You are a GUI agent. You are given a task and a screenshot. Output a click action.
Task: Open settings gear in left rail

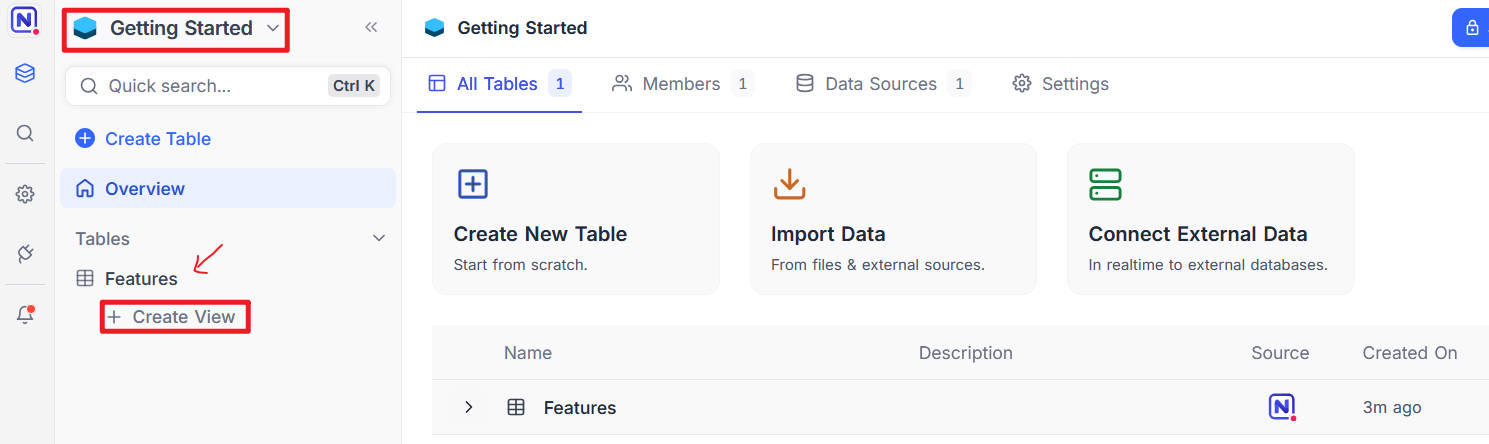[25, 195]
